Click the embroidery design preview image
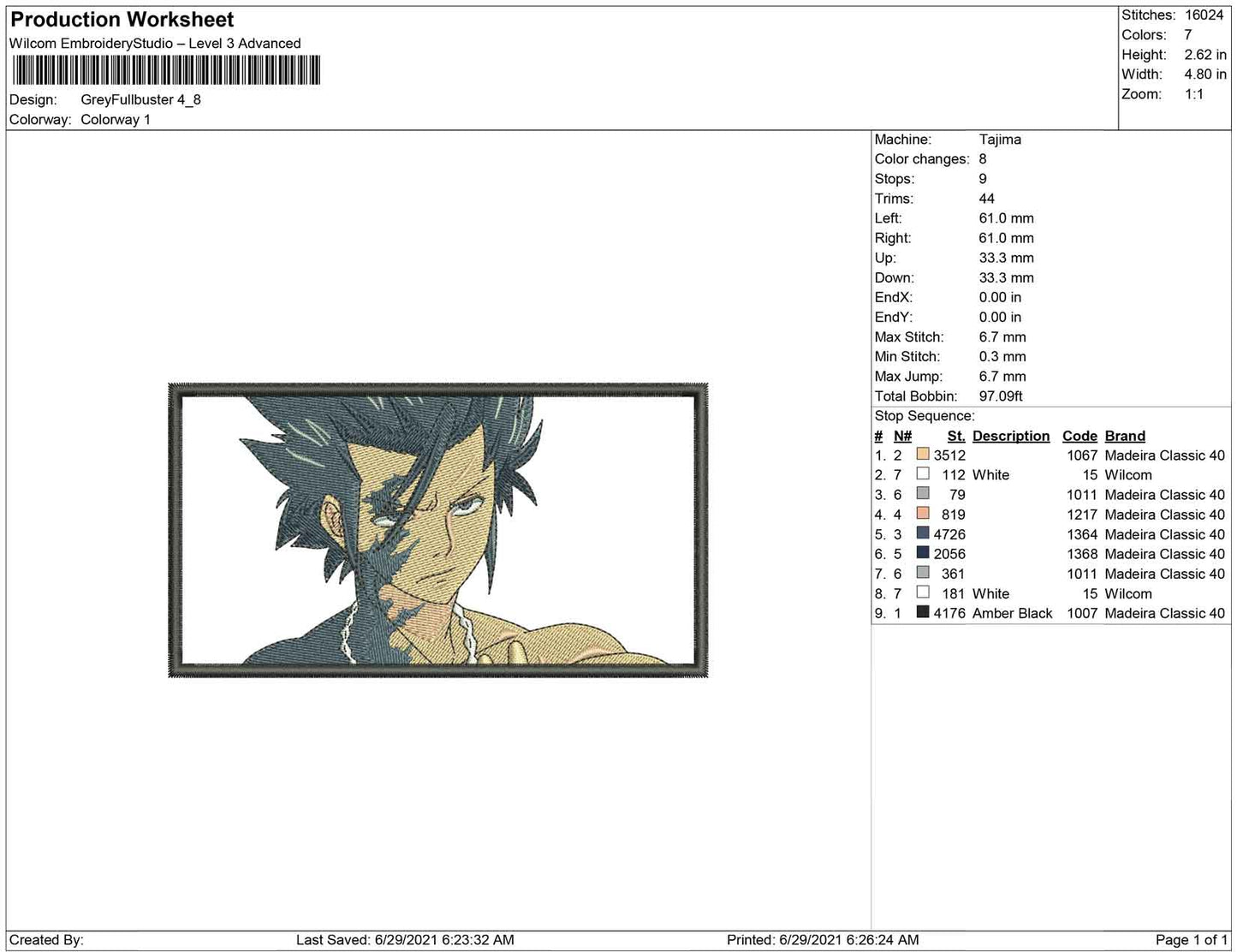This screenshot has height=952, width=1237. click(x=438, y=531)
